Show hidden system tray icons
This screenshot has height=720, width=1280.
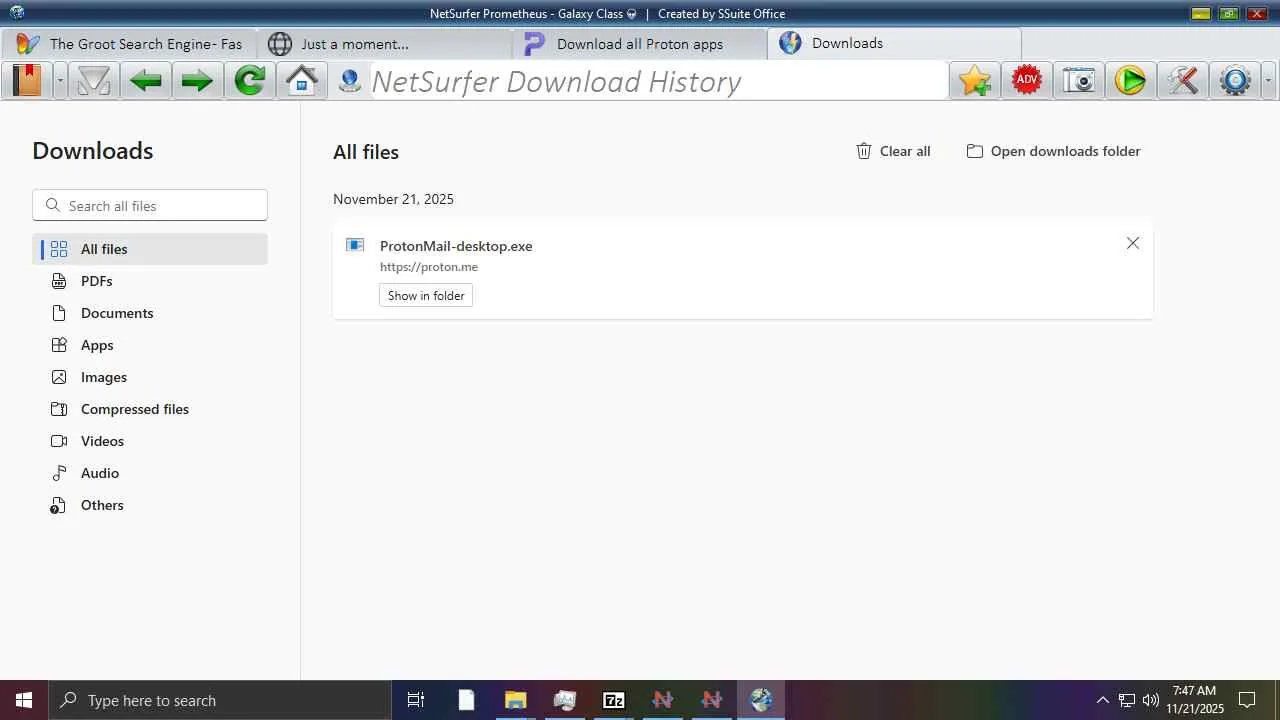1102,700
